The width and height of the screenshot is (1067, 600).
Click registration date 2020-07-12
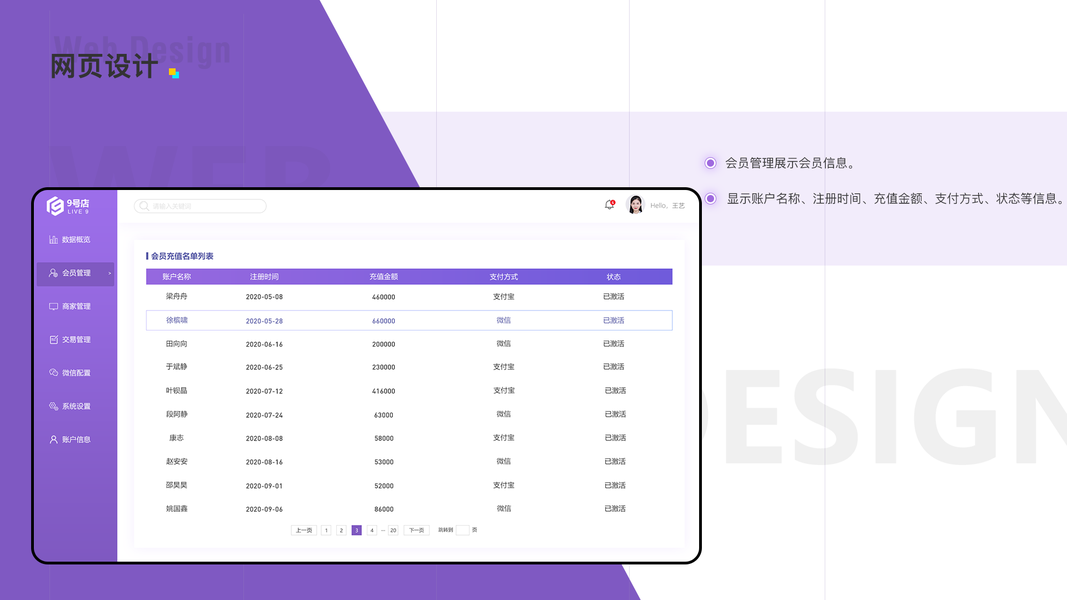(264, 391)
